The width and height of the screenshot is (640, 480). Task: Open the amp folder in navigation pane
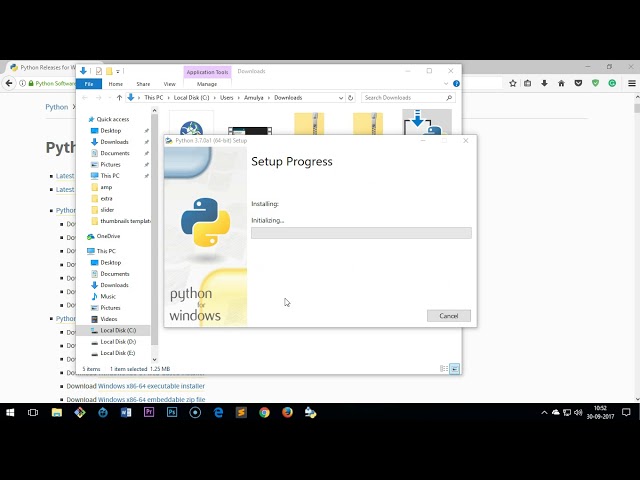[106, 187]
